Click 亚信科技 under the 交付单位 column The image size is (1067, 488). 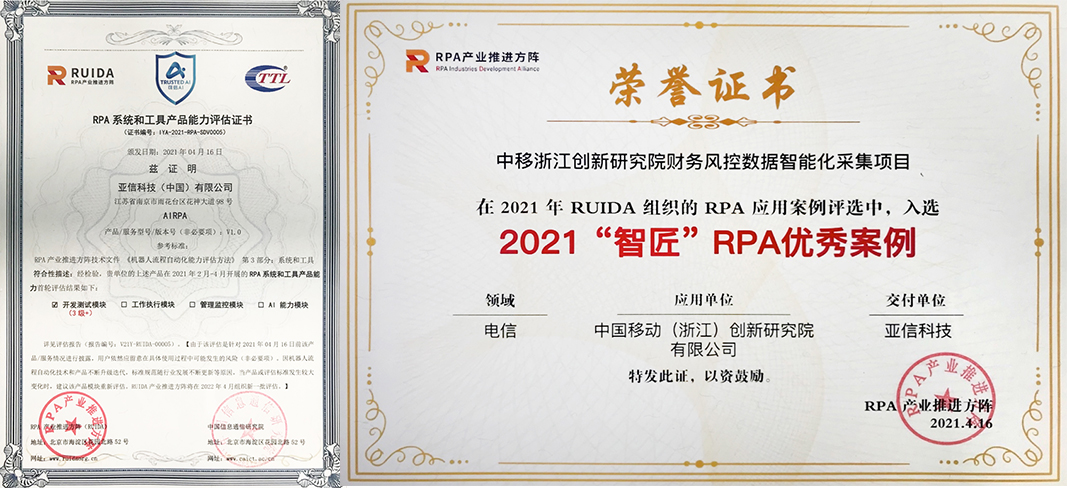tap(918, 329)
